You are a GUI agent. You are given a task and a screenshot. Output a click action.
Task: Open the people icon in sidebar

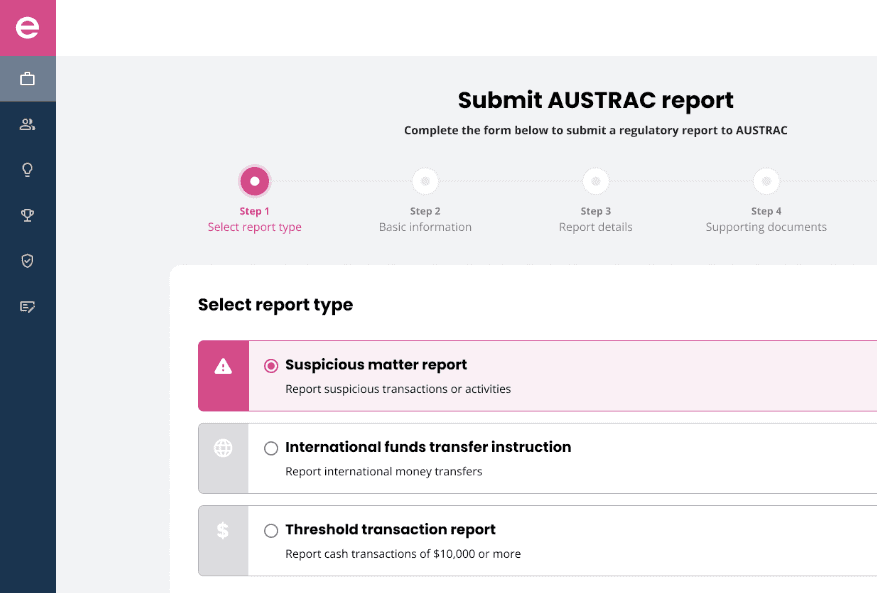click(28, 124)
